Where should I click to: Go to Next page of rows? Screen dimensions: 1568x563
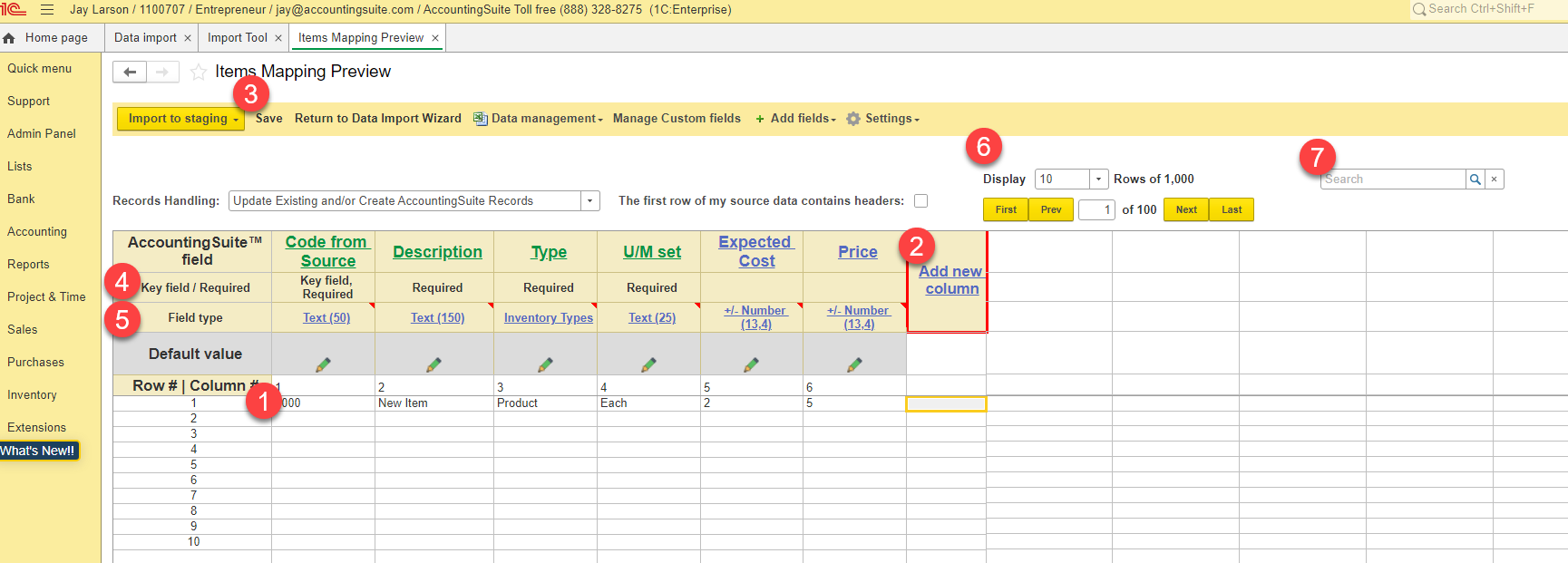click(x=1186, y=209)
